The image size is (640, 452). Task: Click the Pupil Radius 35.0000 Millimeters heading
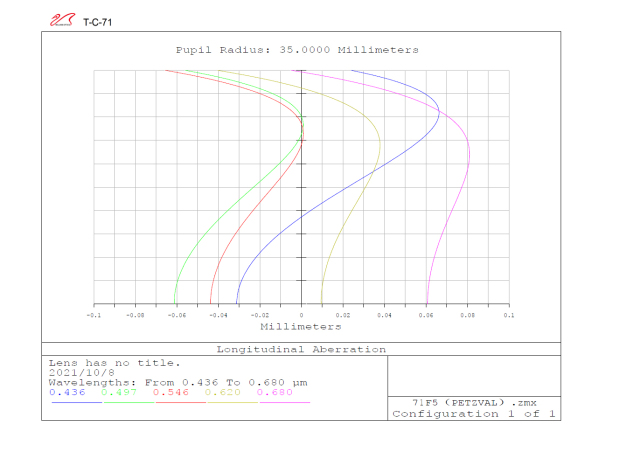[x=297, y=50]
